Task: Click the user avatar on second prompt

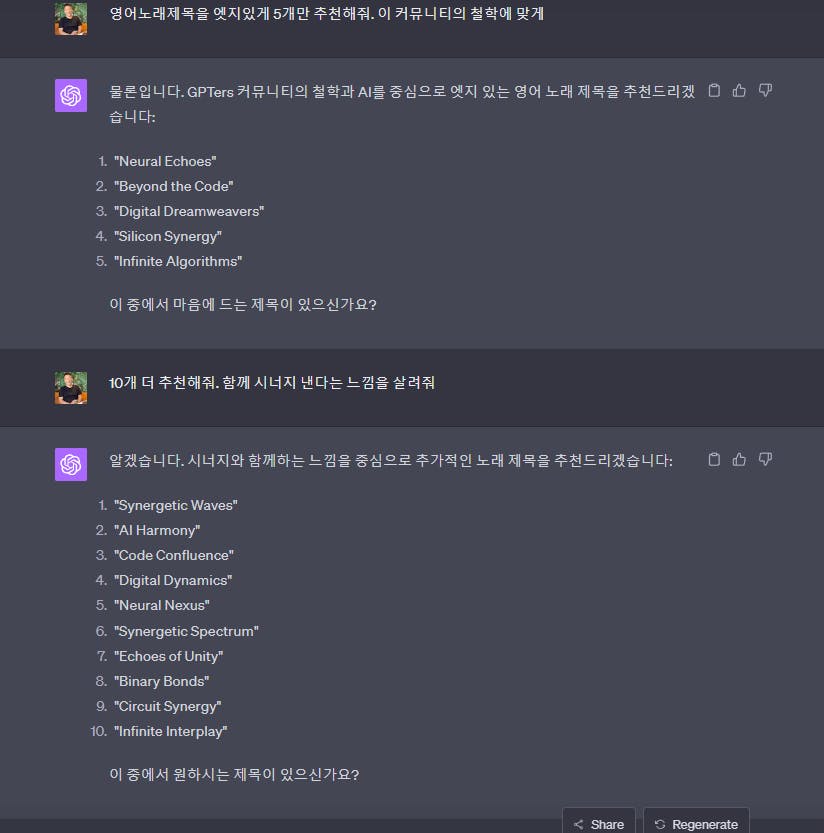Action: pos(71,388)
